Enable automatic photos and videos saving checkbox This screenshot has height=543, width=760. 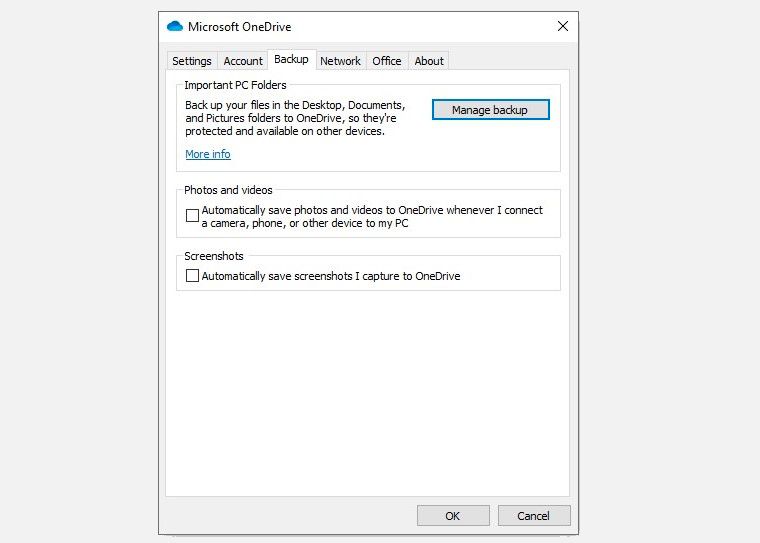[193, 216]
